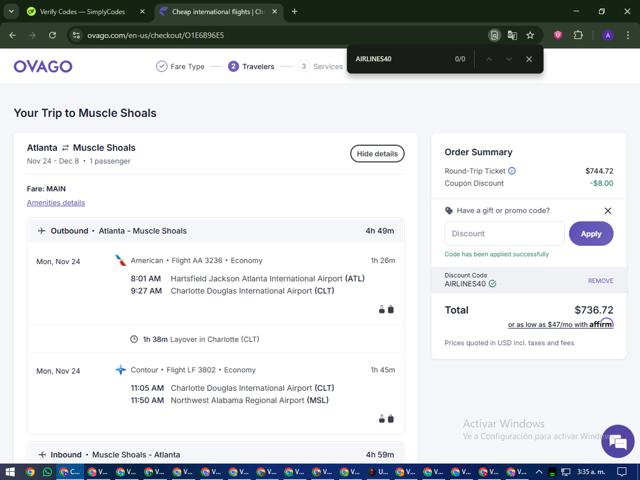Open site information icon in address bar
640x480 pixels.
(76, 36)
